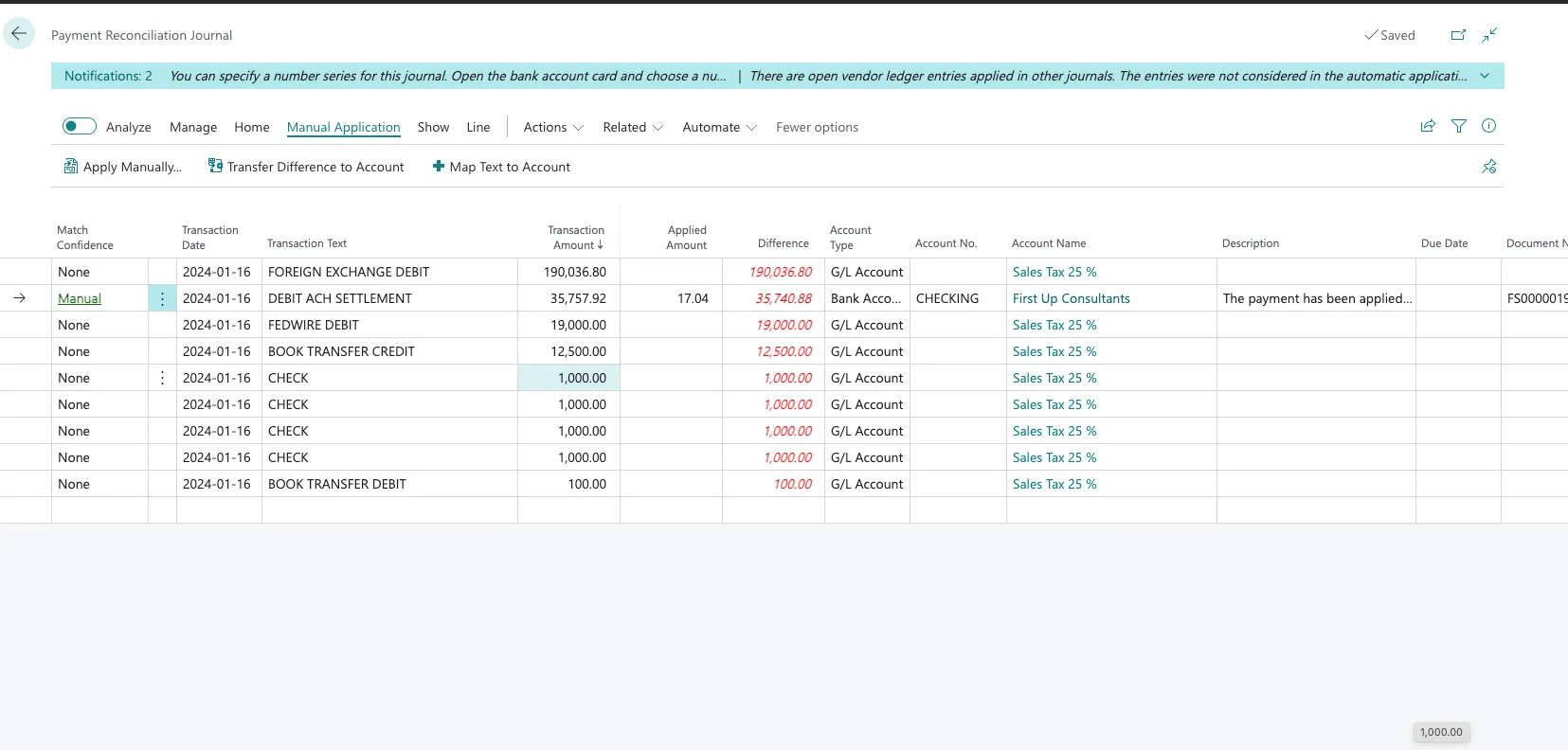
Task: Open row options for first CHECK row
Action: tap(162, 378)
